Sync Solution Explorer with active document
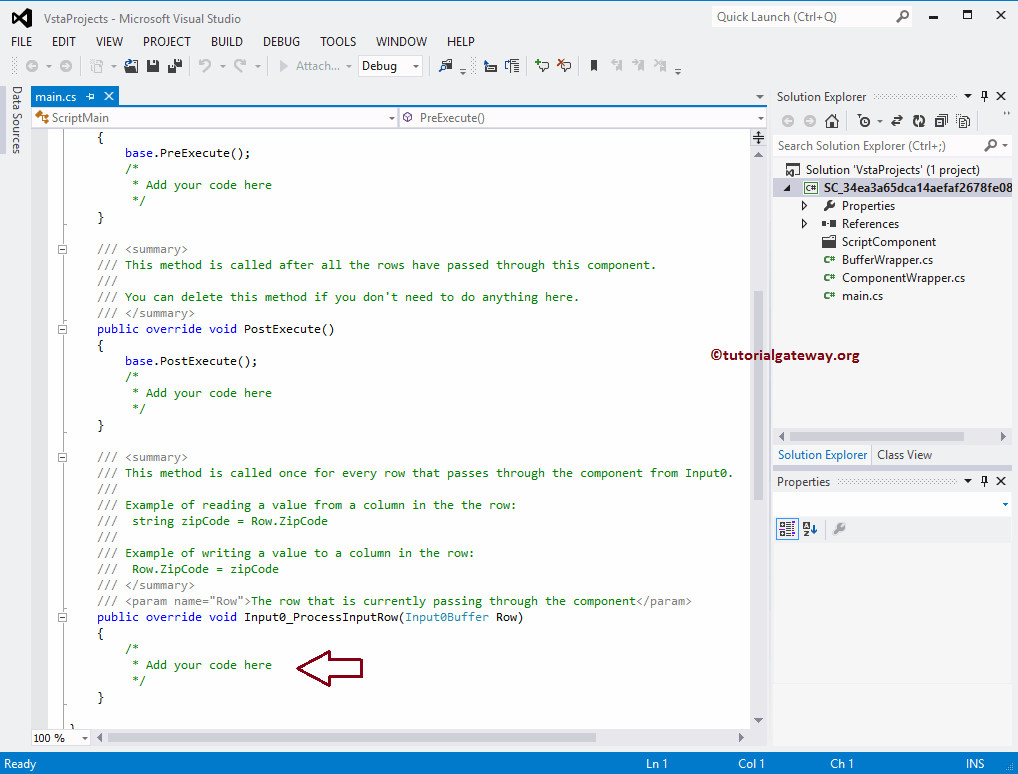Viewport: 1018px width, 774px height. 898,120
